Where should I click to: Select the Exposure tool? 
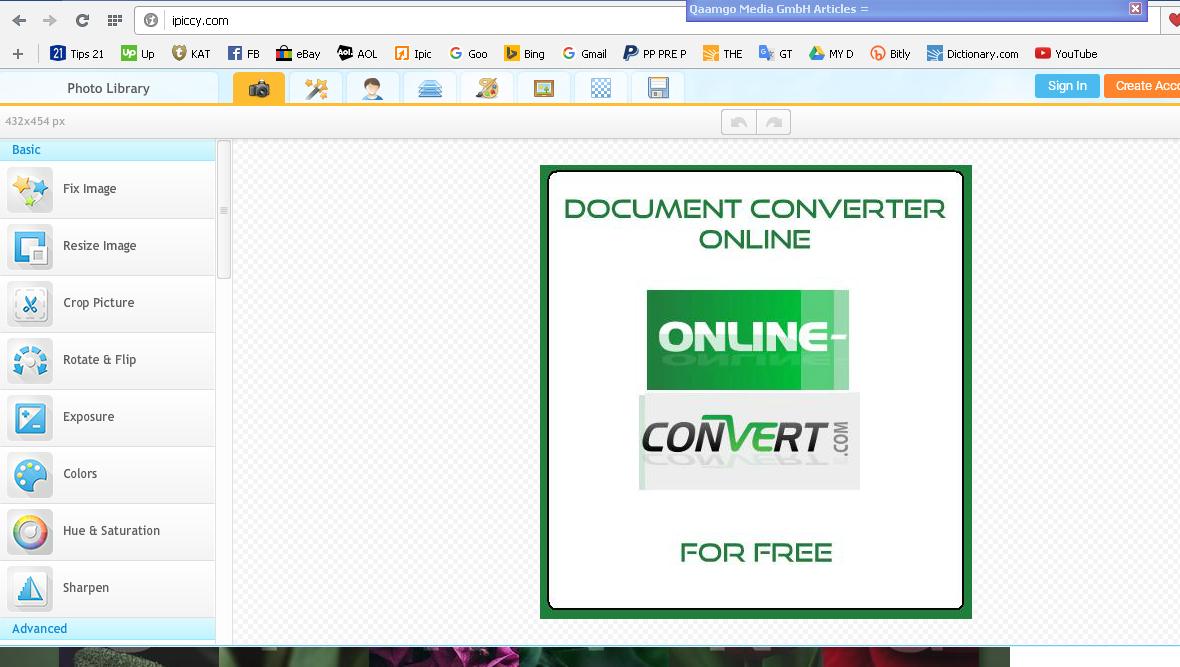108,418
